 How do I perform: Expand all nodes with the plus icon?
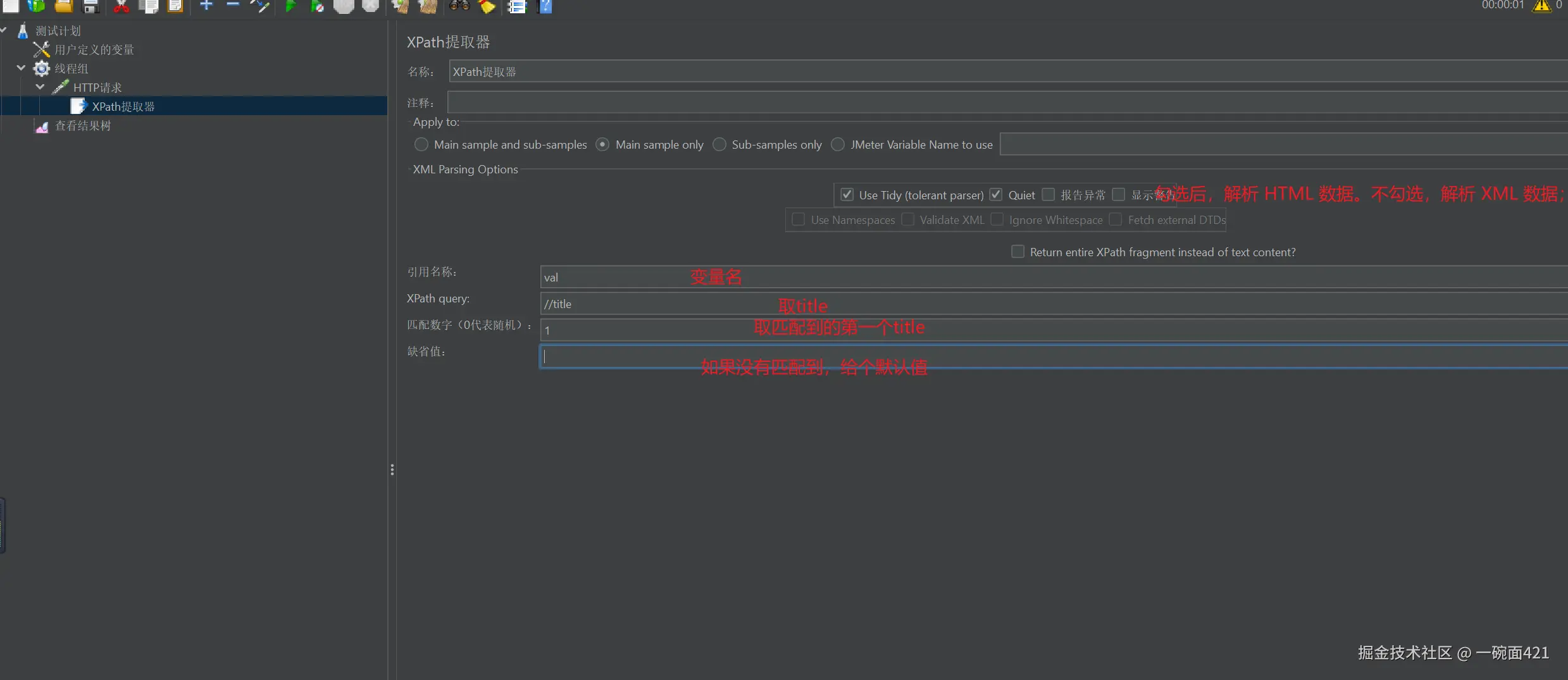206,5
